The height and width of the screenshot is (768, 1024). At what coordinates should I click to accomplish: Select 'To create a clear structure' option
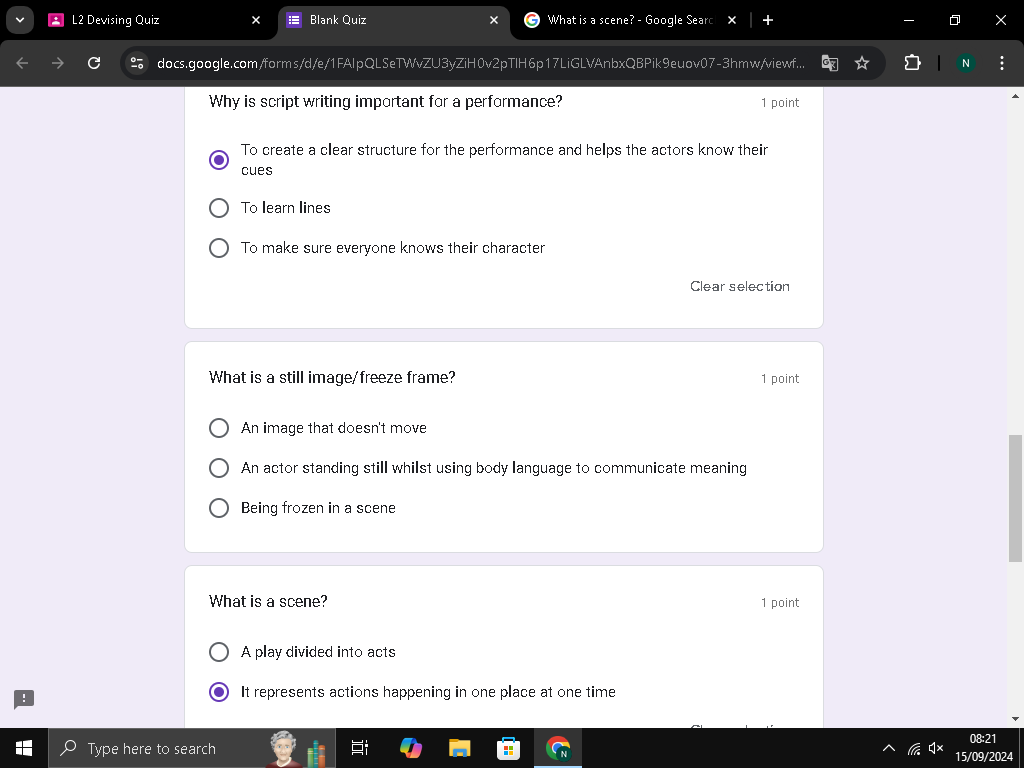219,159
